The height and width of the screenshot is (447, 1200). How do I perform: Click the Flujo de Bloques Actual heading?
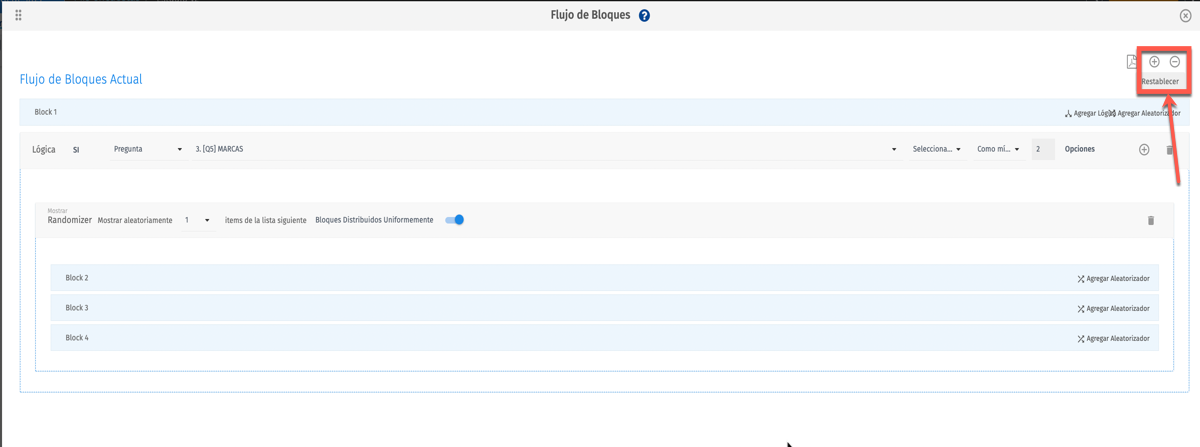81,79
